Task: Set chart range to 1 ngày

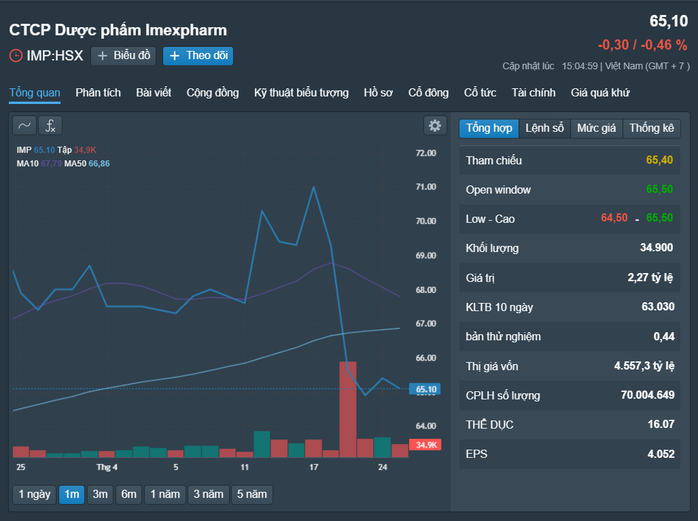Action: tap(34, 494)
